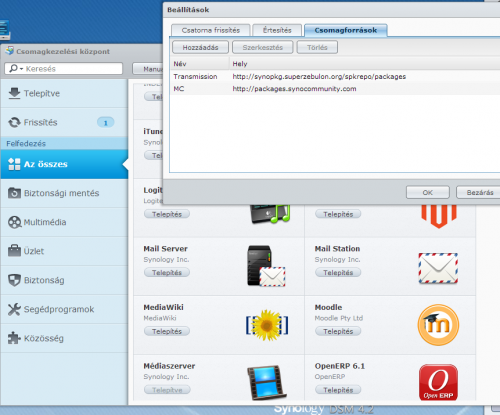Install Mail Station via Telepítés
The height and width of the screenshot is (415, 500).
click(x=338, y=273)
